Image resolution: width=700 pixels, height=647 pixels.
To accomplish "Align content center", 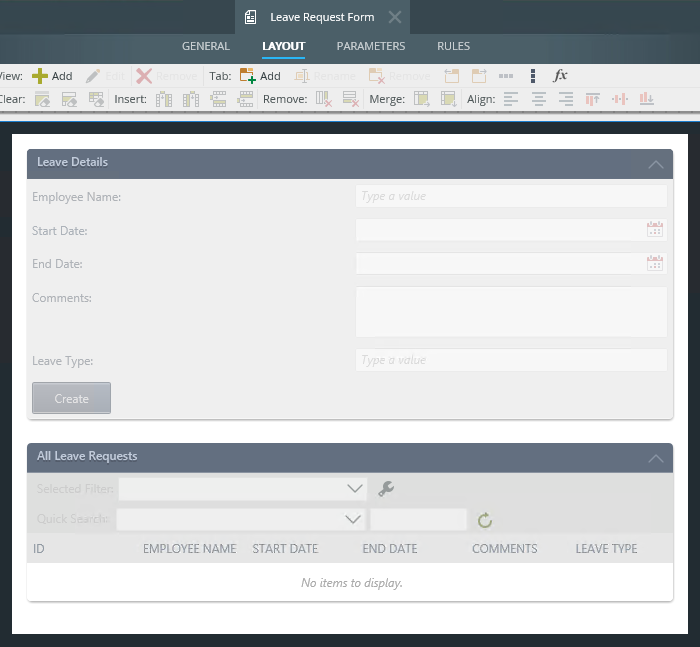I will pyautogui.click(x=539, y=99).
